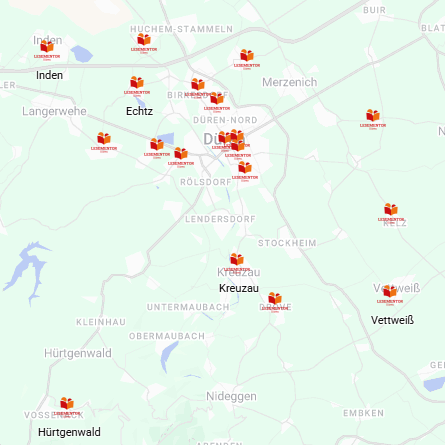This screenshot has height=445, width=445.
Task: Click the black Kreuzau label
Action: (239, 288)
